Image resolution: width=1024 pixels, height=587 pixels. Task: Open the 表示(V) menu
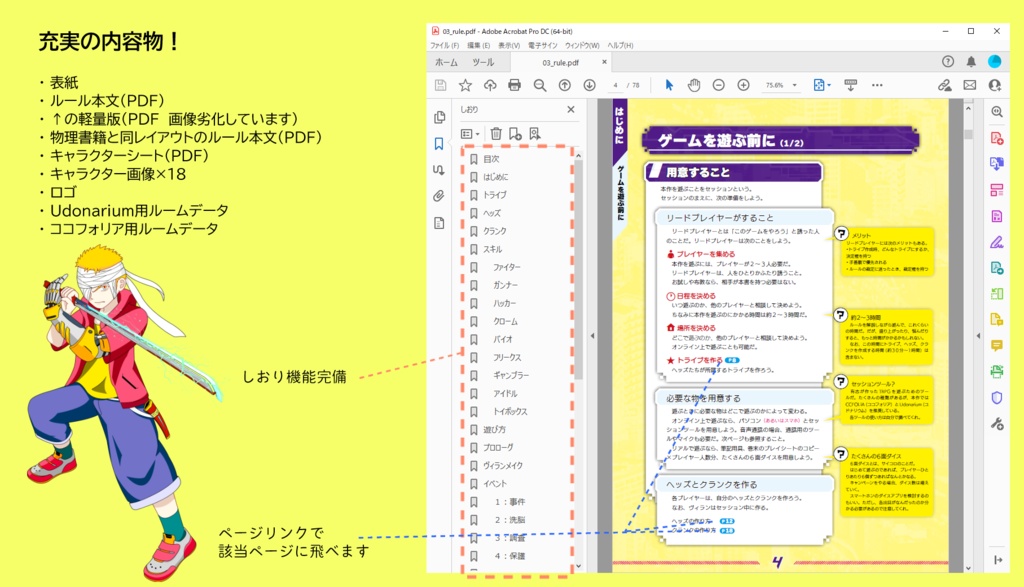(509, 45)
